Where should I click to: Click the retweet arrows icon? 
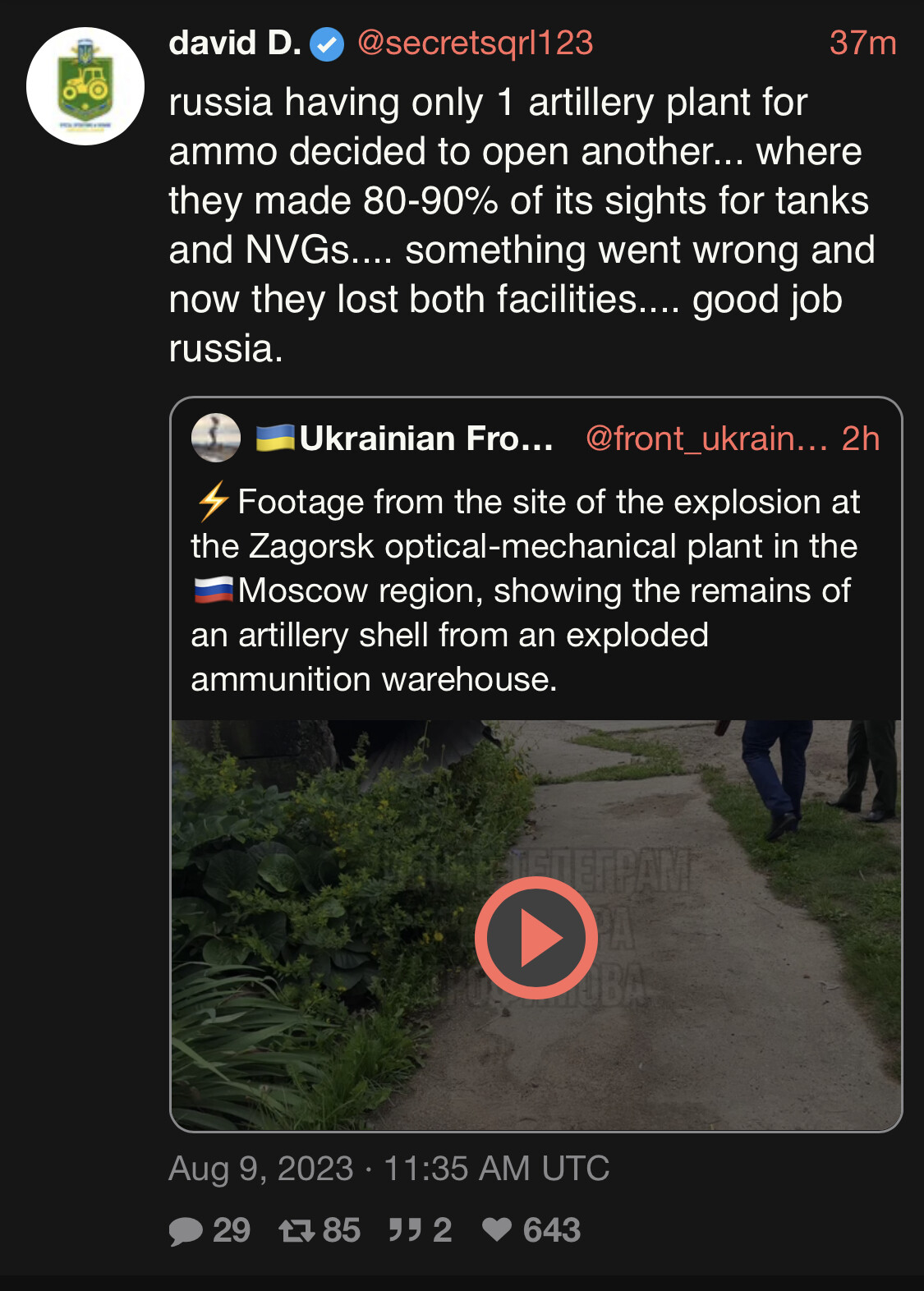click(x=296, y=1230)
